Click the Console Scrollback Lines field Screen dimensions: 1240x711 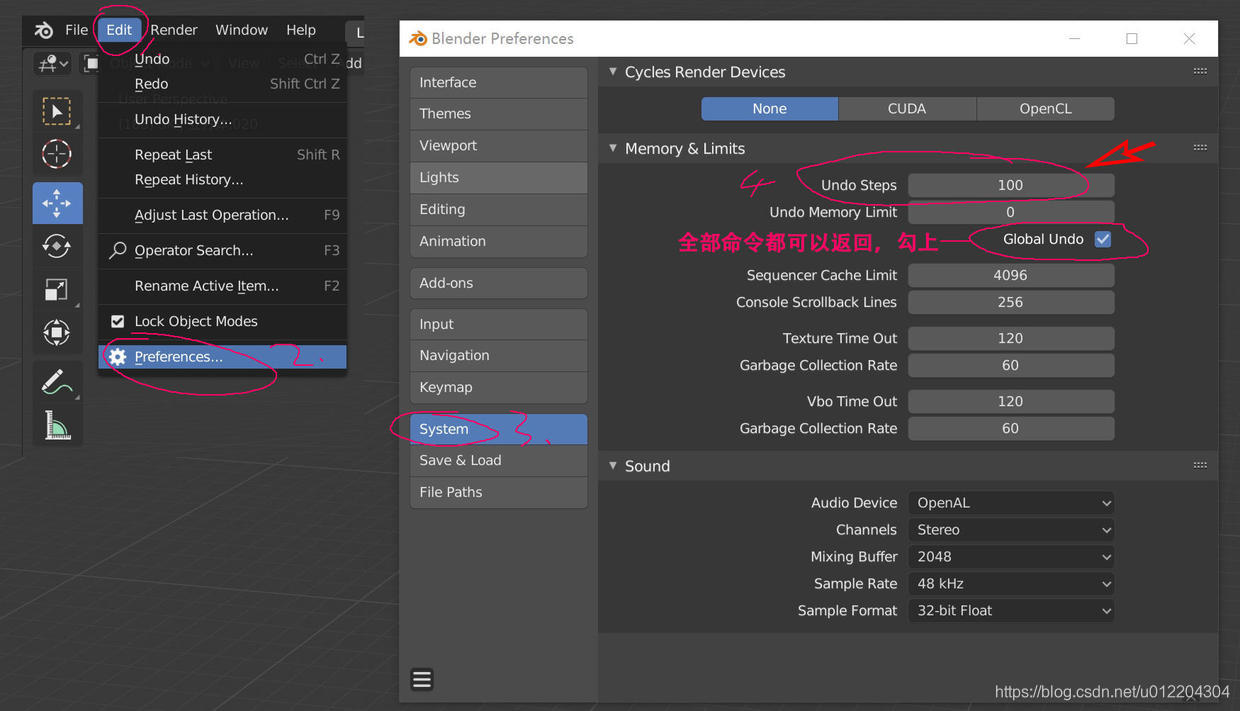click(1011, 302)
